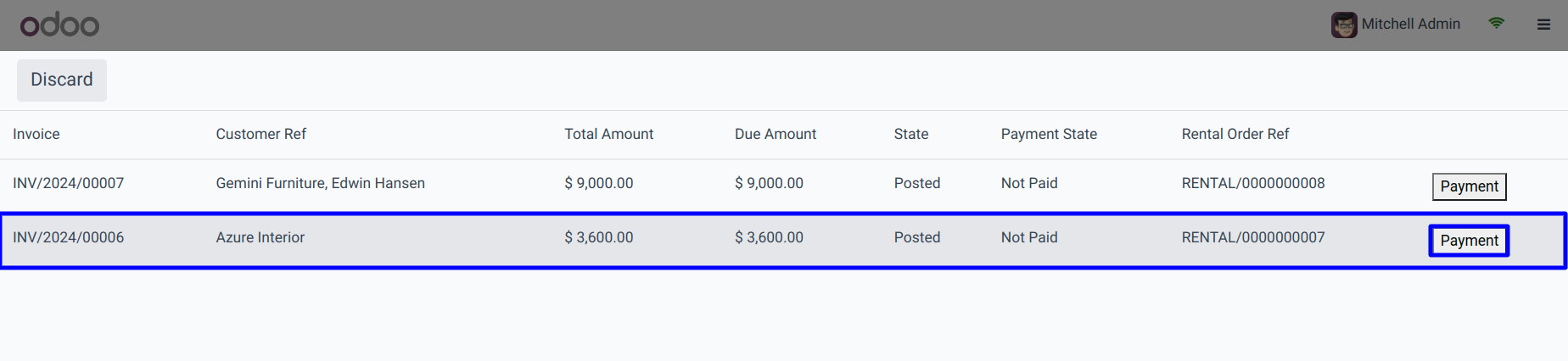Viewport: 1568px width, 361px height.
Task: Select invoice INV/2024/00006 cell
Action: (x=69, y=237)
